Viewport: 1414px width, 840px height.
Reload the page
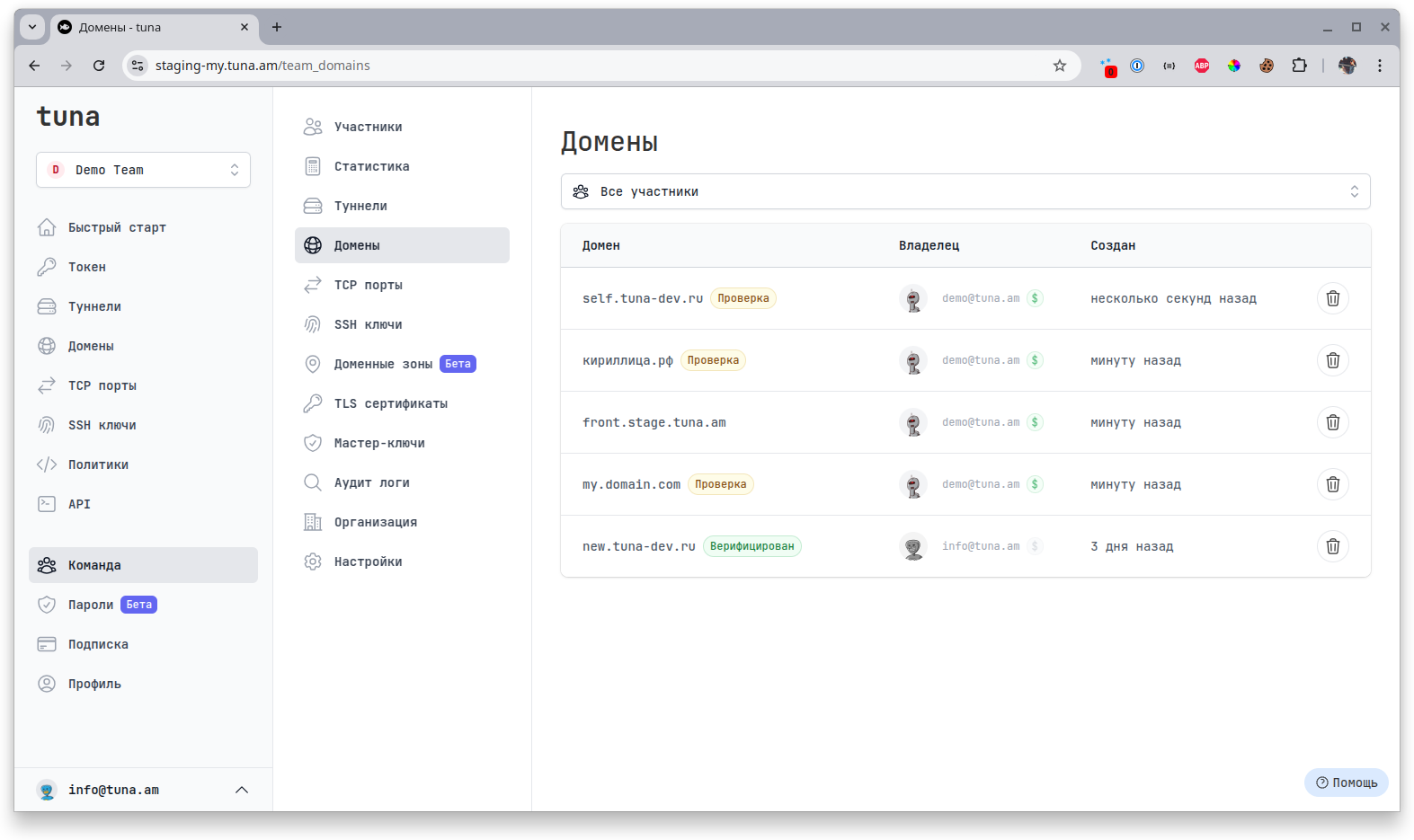[99, 66]
